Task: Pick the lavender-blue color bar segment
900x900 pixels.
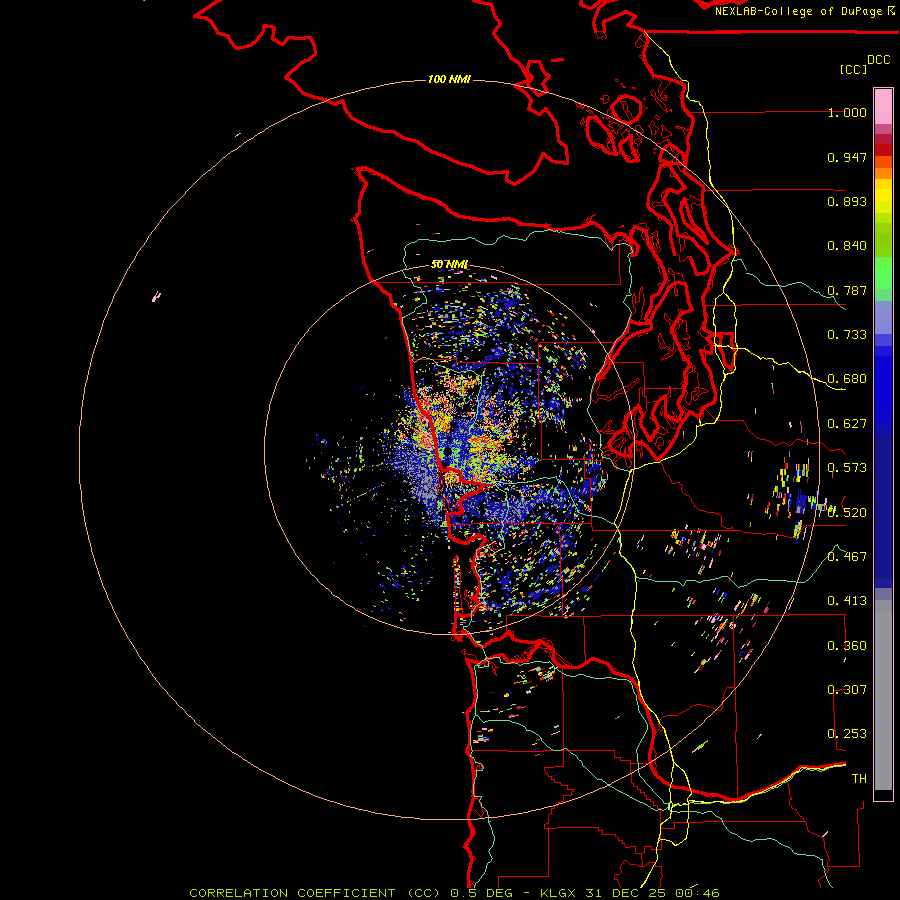Action: 883,317
